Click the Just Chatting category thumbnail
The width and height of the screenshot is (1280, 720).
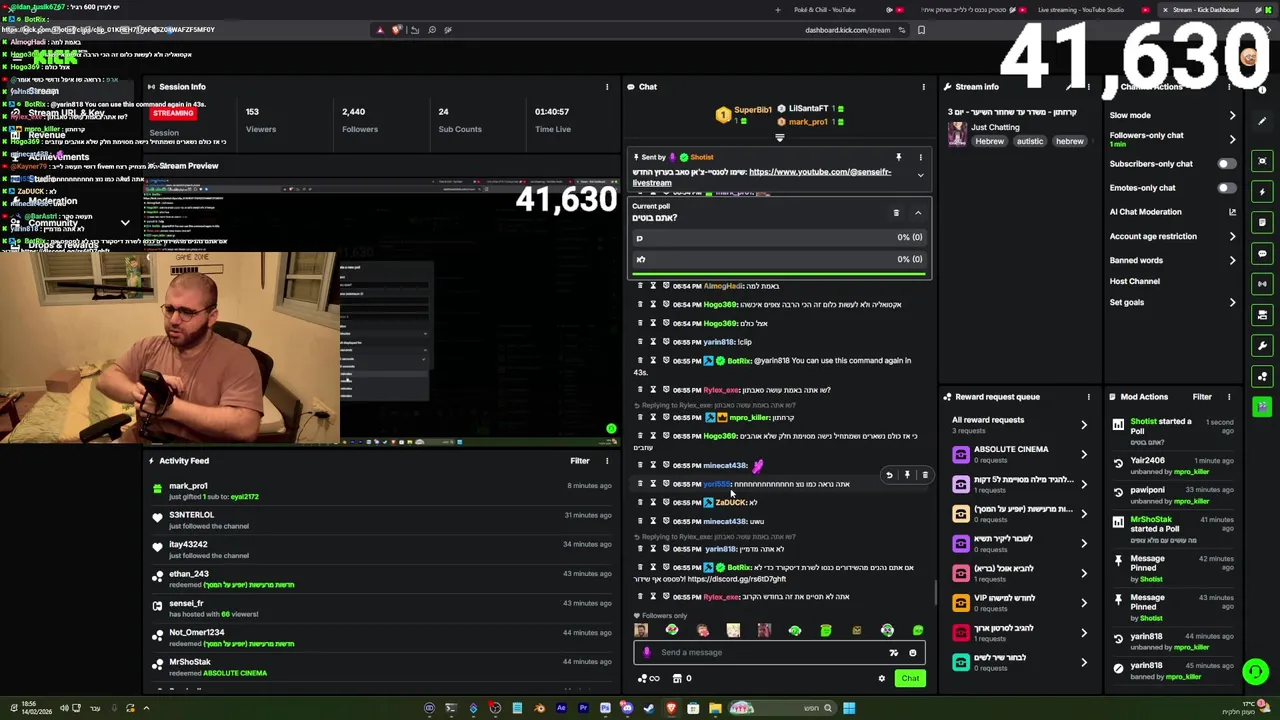(957, 133)
